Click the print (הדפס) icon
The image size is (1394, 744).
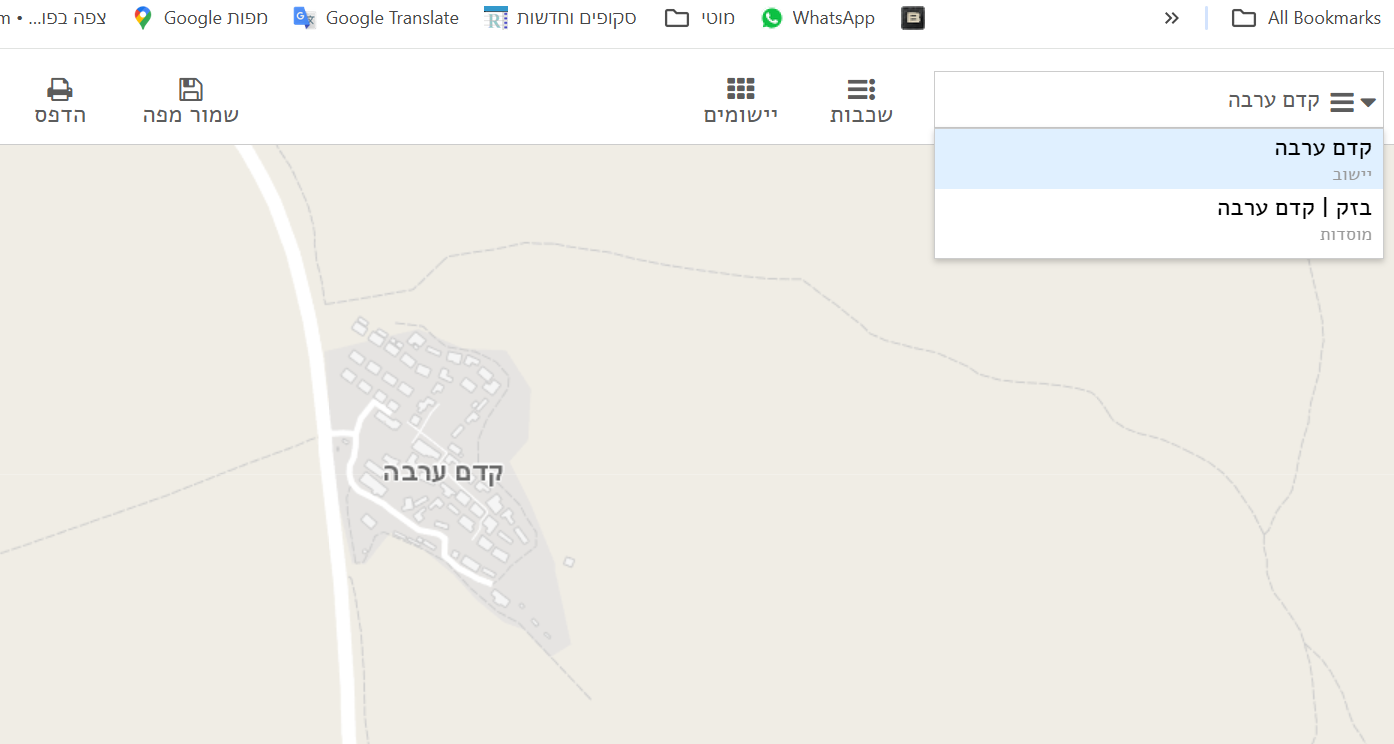pyautogui.click(x=60, y=90)
